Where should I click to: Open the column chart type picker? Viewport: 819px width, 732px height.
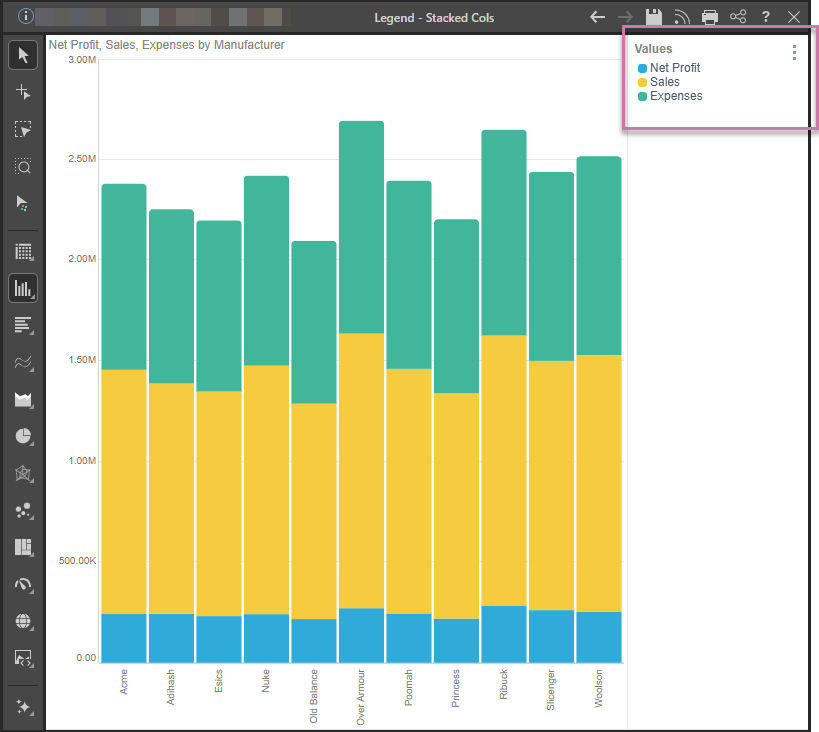(x=23, y=288)
